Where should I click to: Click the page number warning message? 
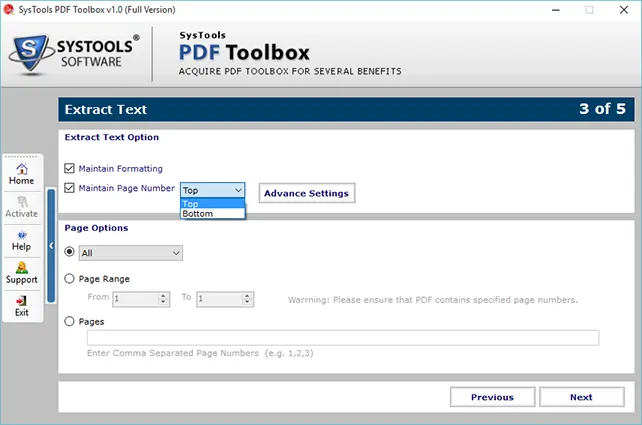tap(433, 300)
